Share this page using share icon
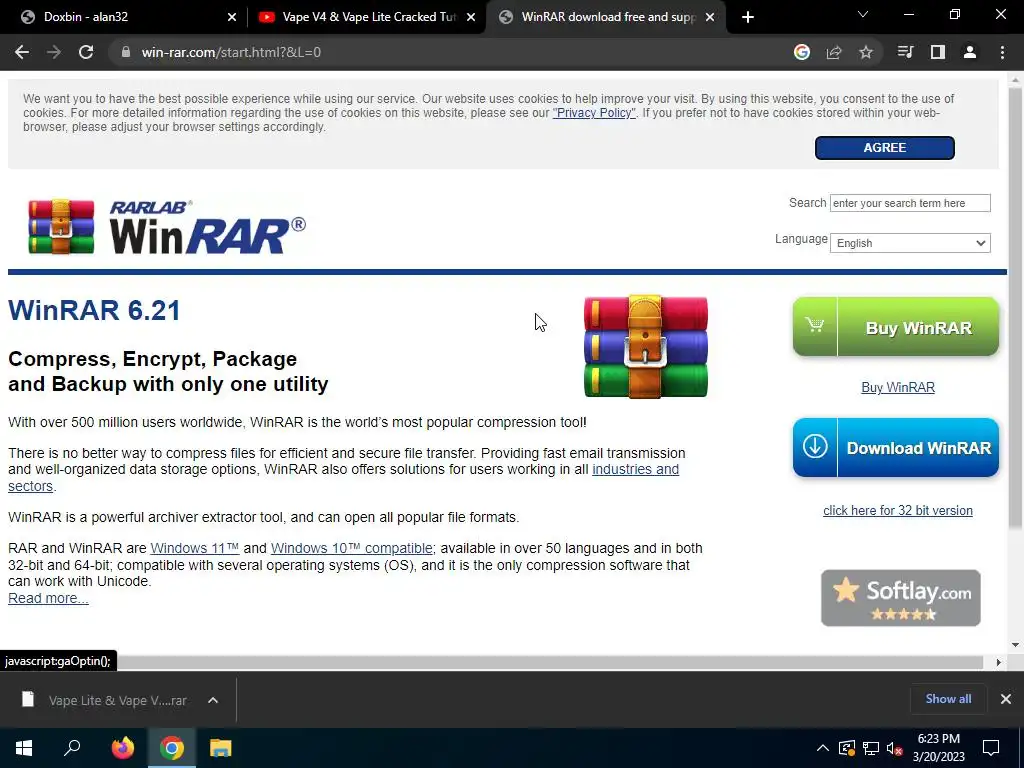This screenshot has height=768, width=1024. coord(834,52)
